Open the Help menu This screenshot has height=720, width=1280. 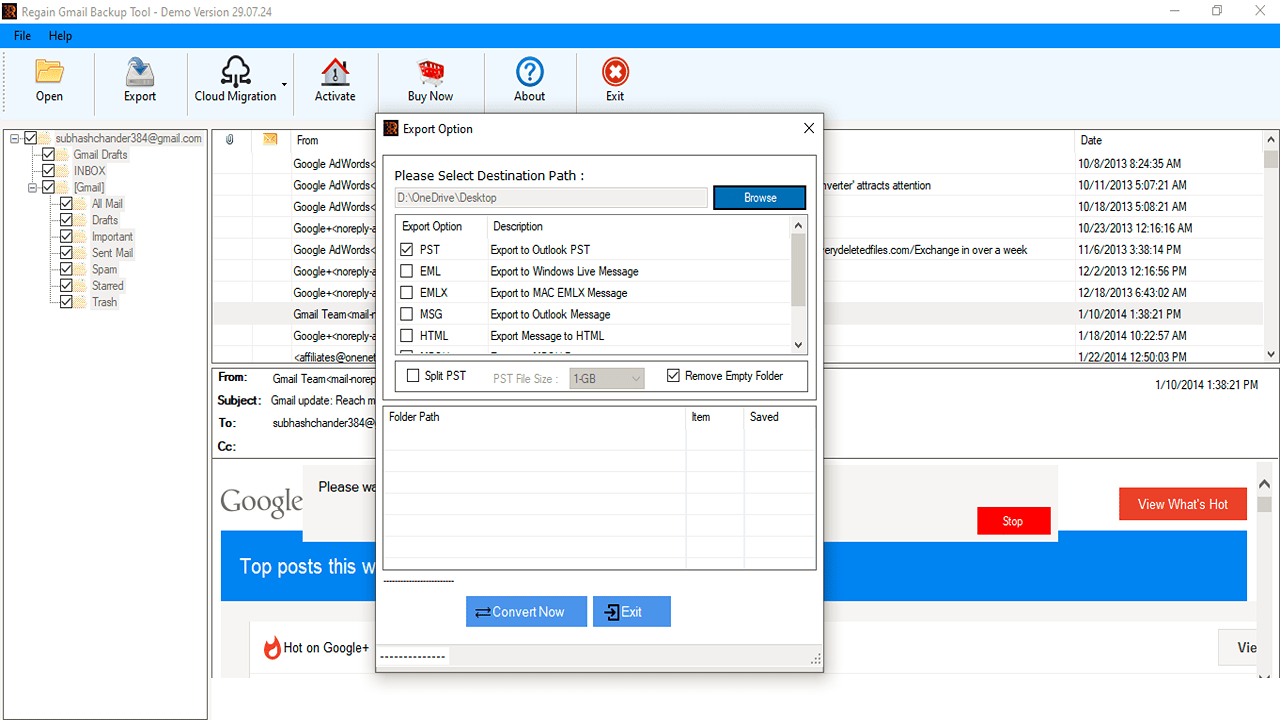[60, 35]
